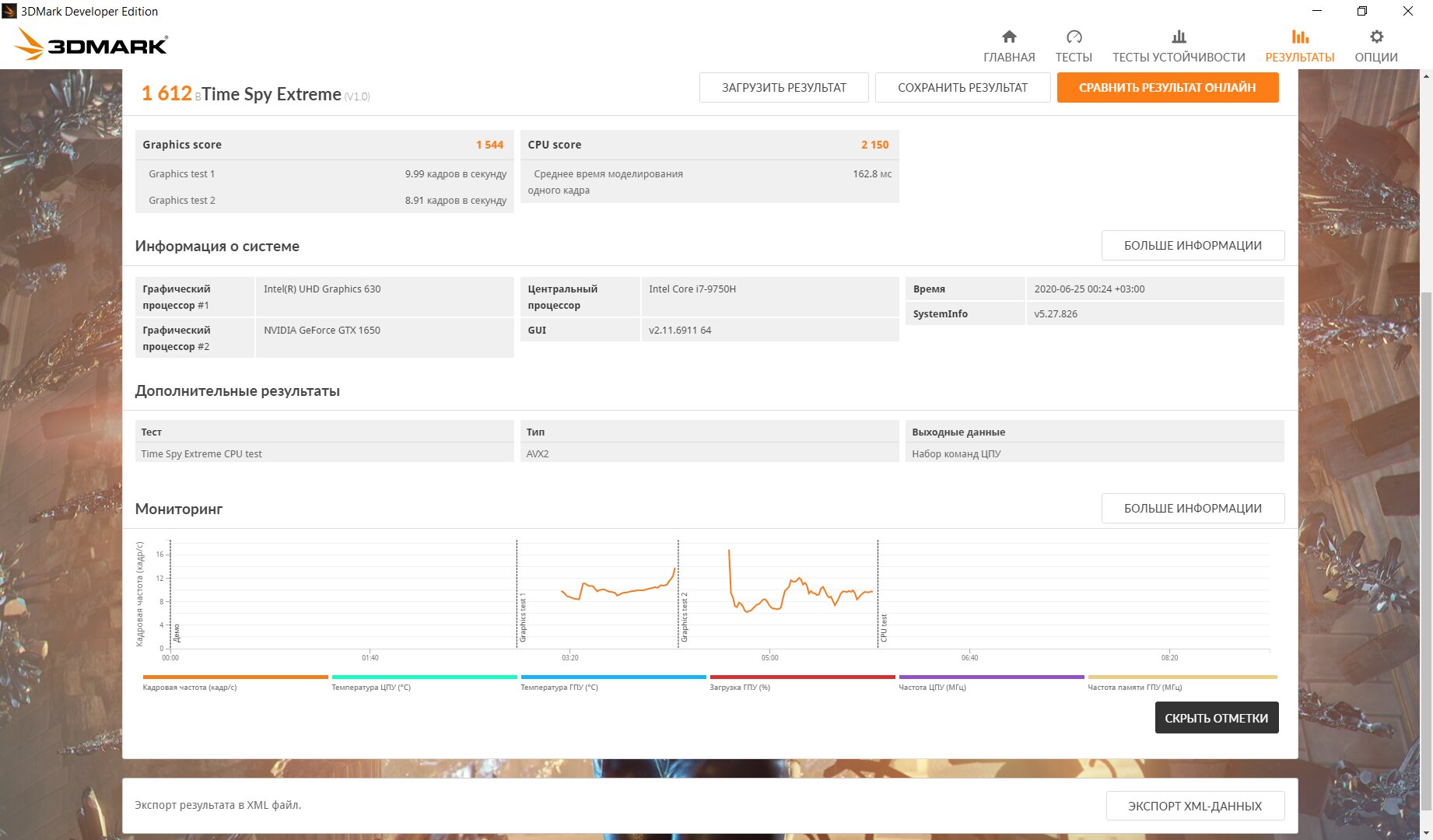Viewport: 1433px width, 840px height.
Task: Click the 9.99 кадров в секунду value
Action: 456,174
